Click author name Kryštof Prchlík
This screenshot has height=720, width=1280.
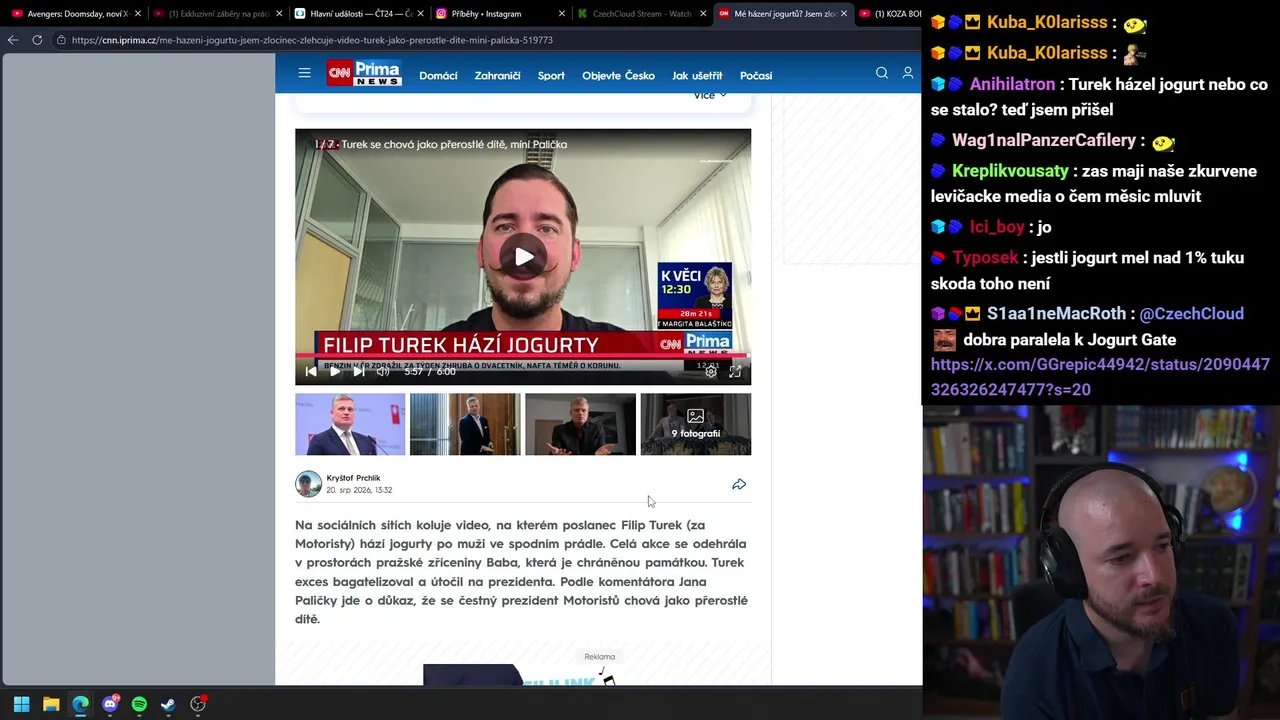(353, 478)
